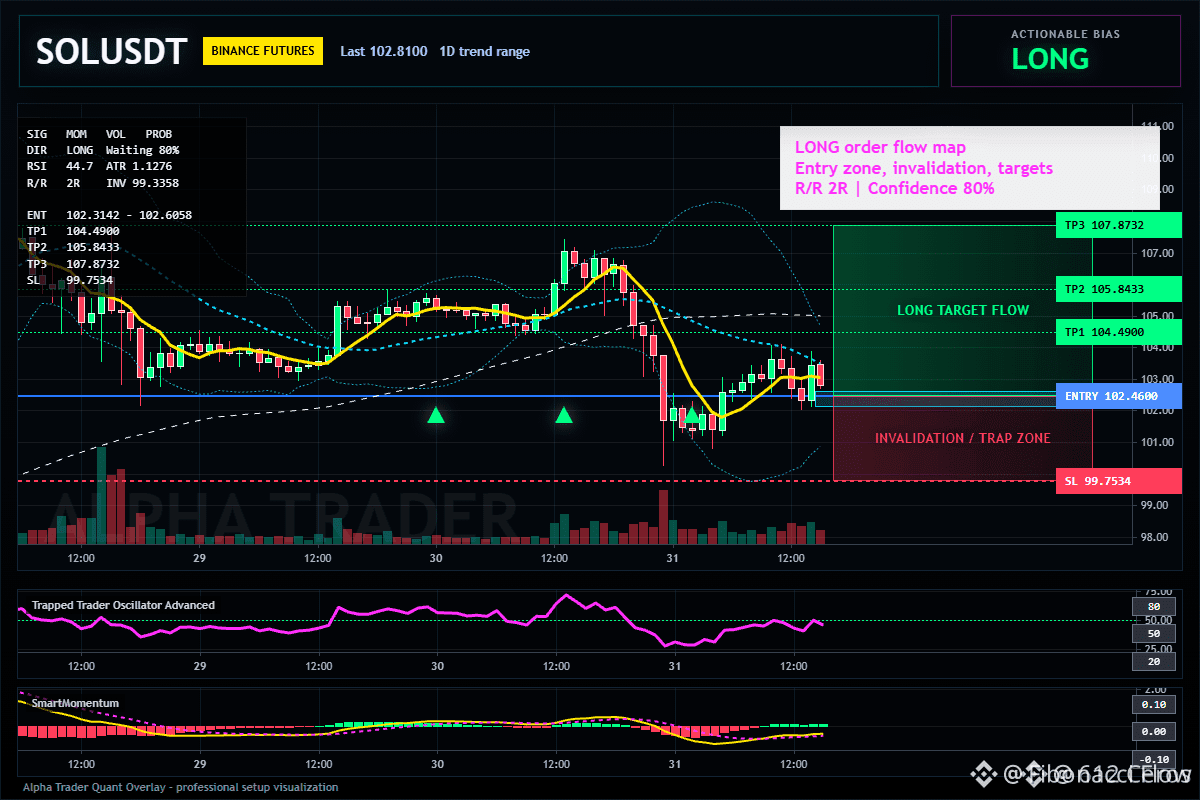Select the blue ENTRY 102.4600 tag
Image resolution: width=1200 pixels, height=800 pixels.
(x=1118, y=396)
